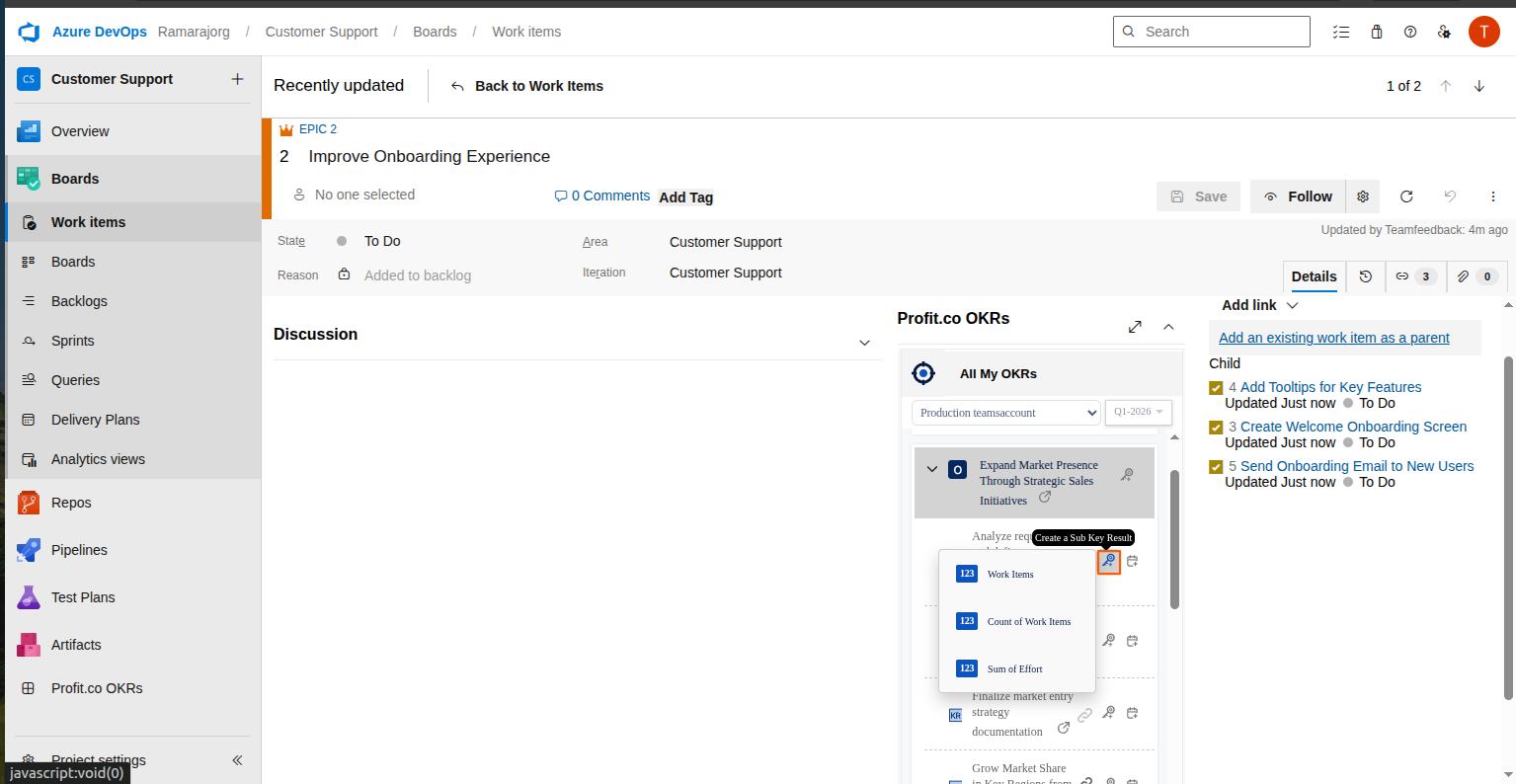Image resolution: width=1516 pixels, height=784 pixels.
Task: Click the Add Tag button
Action: tap(686, 197)
